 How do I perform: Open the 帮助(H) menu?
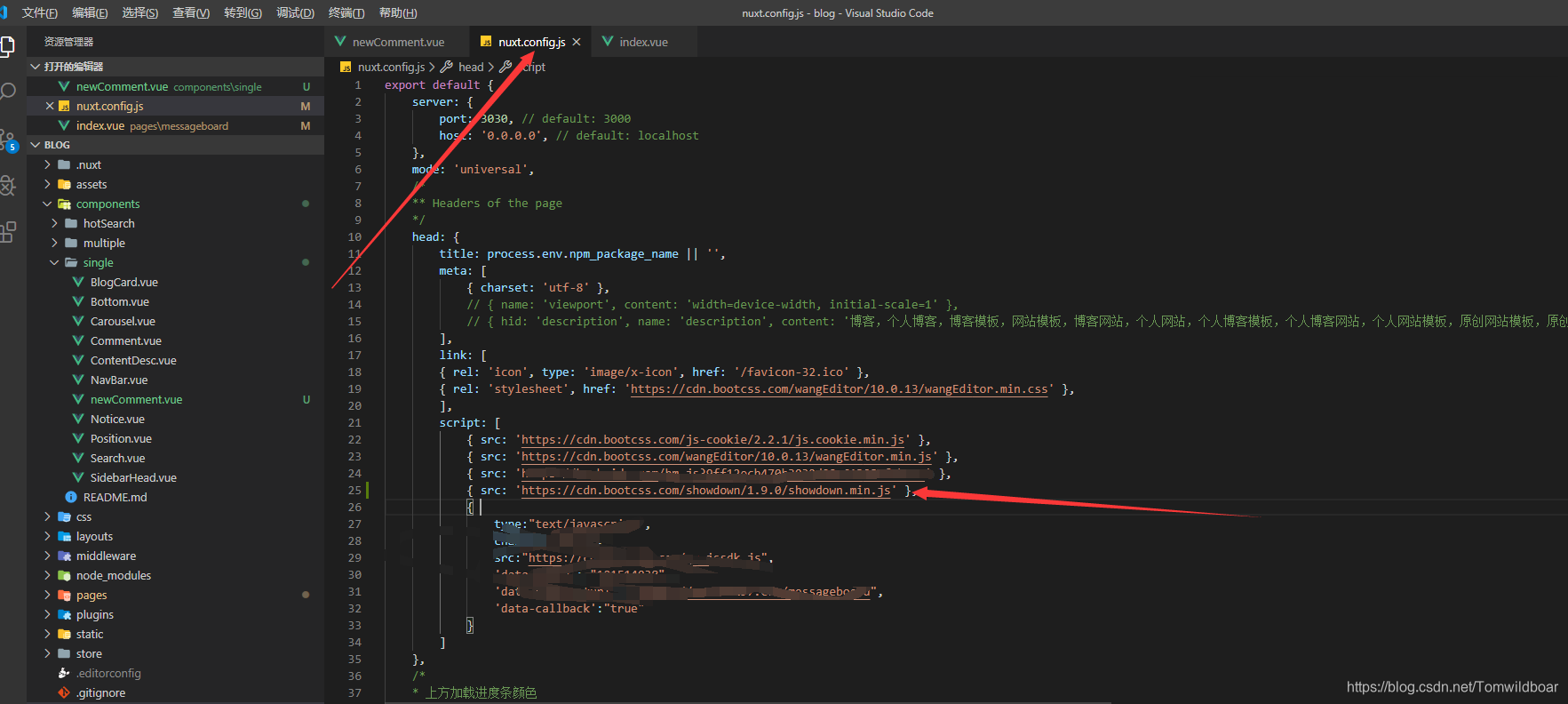398,12
